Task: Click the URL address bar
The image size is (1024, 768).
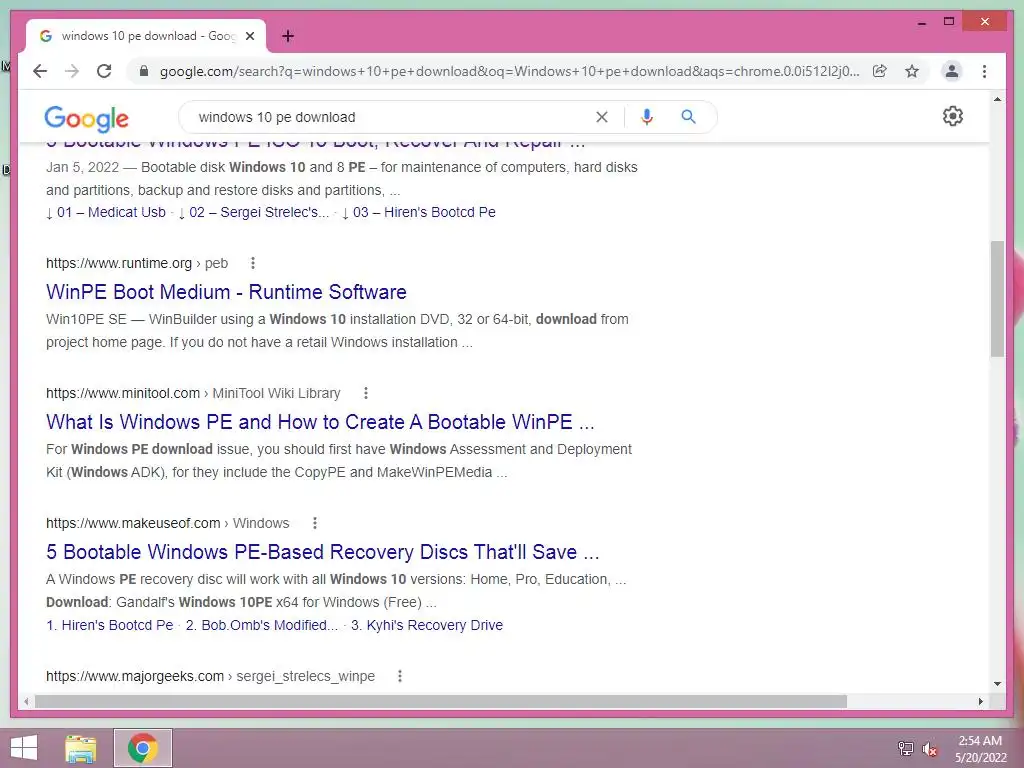Action: [x=509, y=71]
